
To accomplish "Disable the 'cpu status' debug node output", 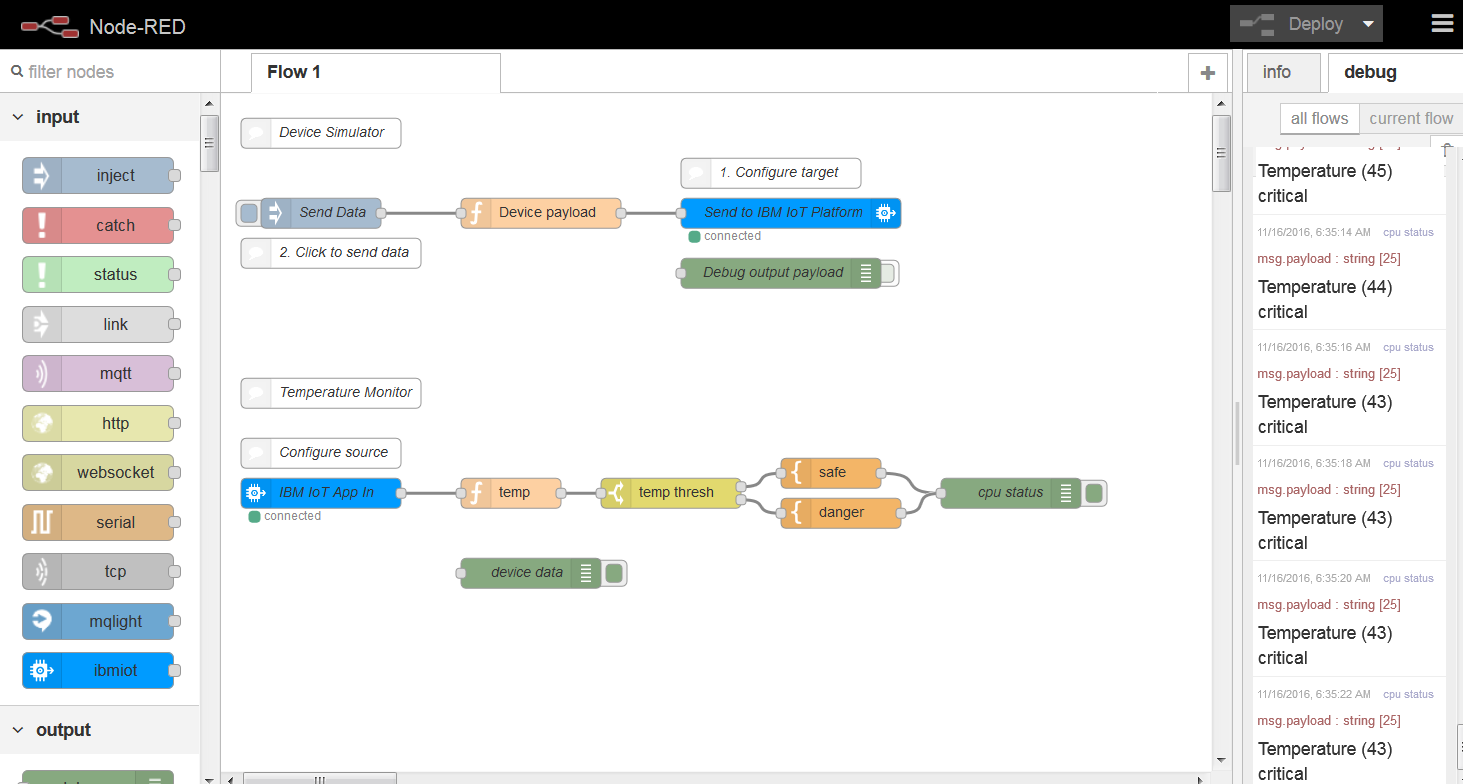I will (x=1093, y=493).
